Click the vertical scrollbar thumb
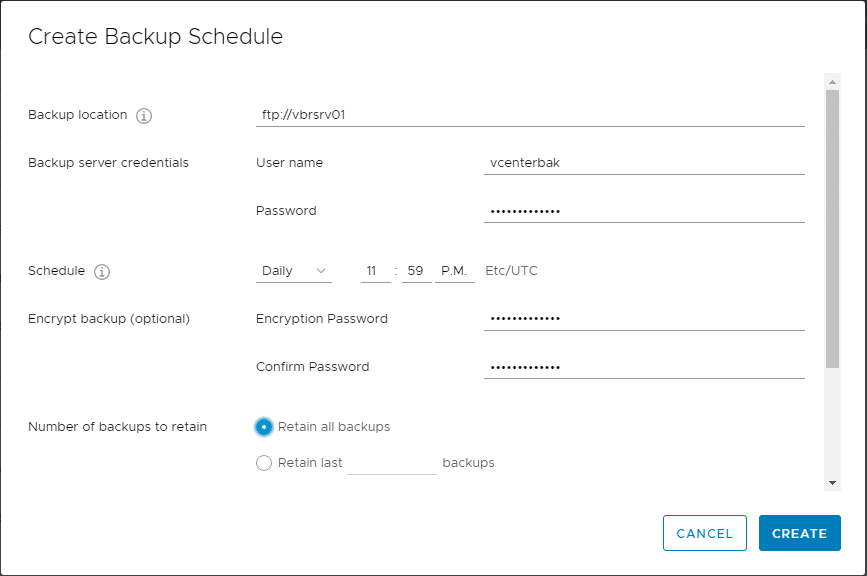 [x=832, y=228]
